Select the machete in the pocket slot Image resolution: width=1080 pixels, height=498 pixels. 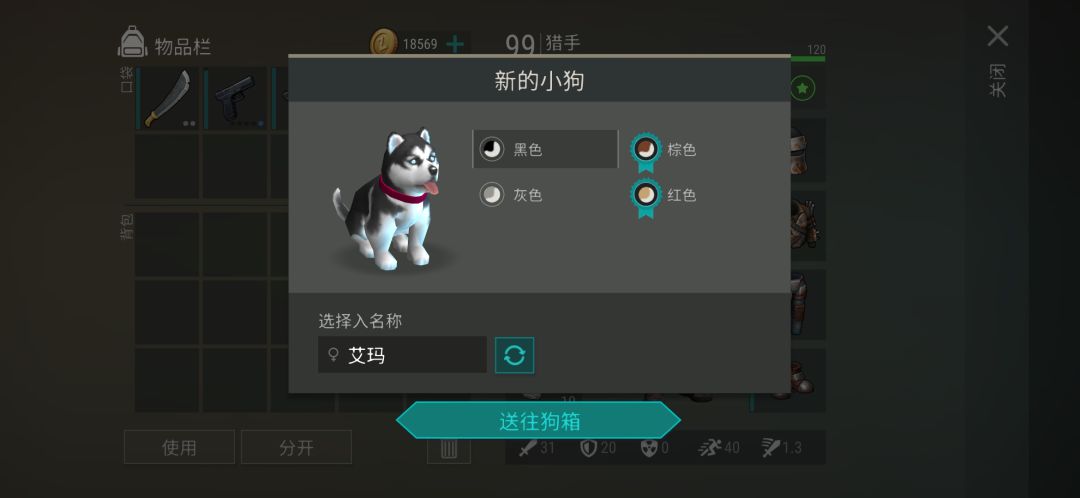(x=167, y=98)
